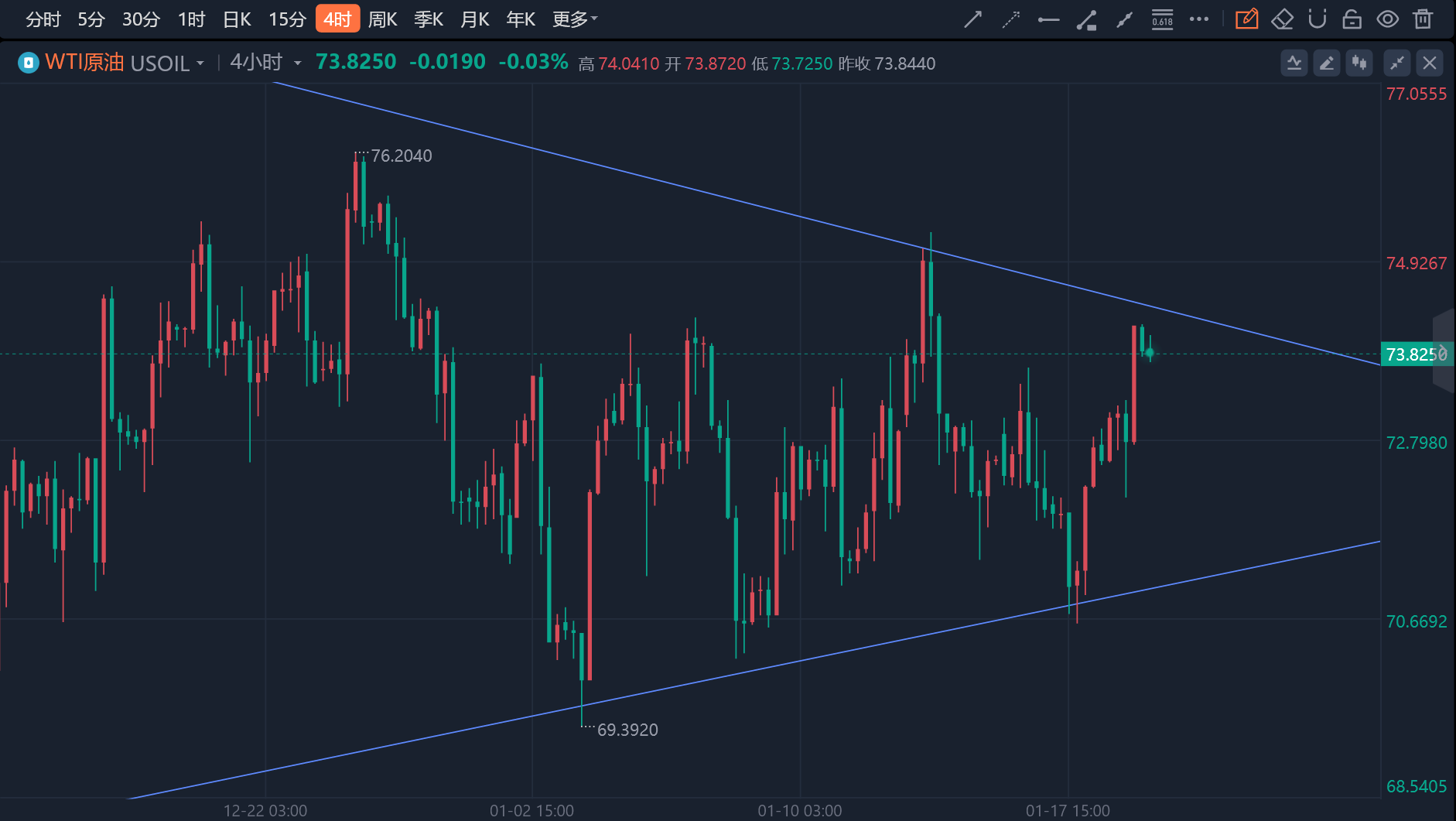Image resolution: width=1456 pixels, height=821 pixels.
Task: Switch to the 15分 interval tab
Action: coord(287,19)
